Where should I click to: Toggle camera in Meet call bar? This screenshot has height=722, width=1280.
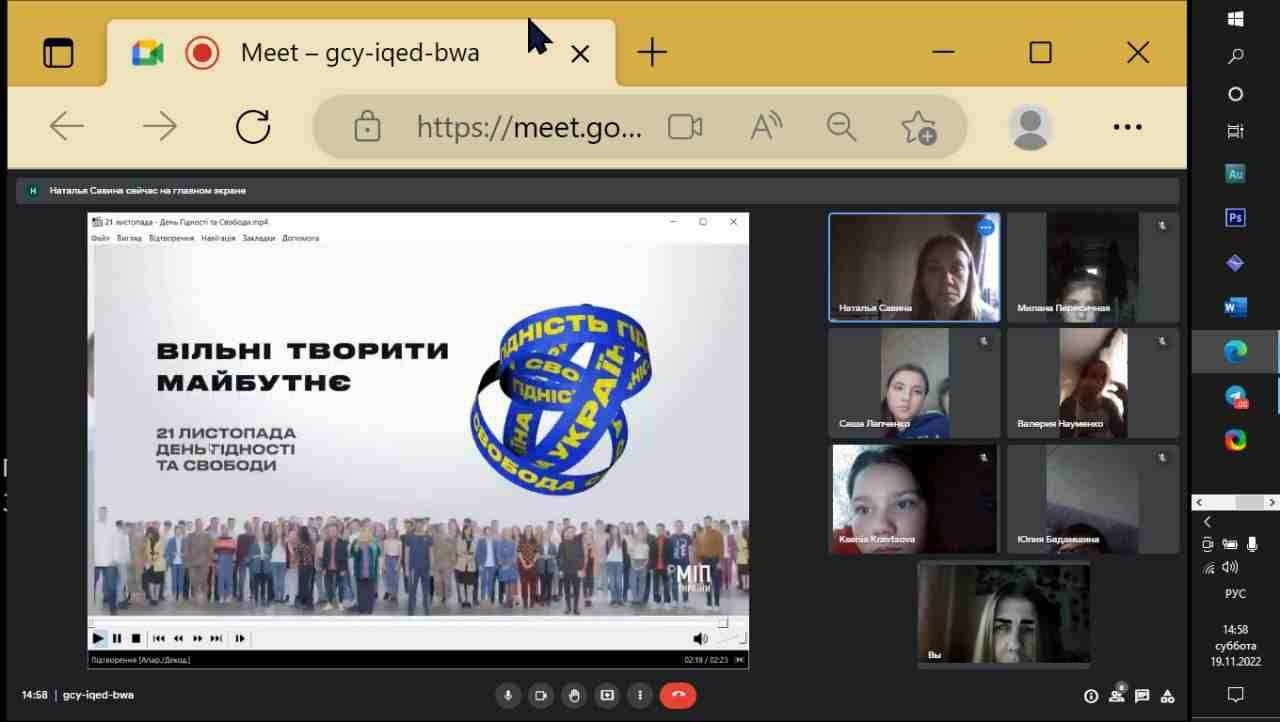click(x=541, y=695)
